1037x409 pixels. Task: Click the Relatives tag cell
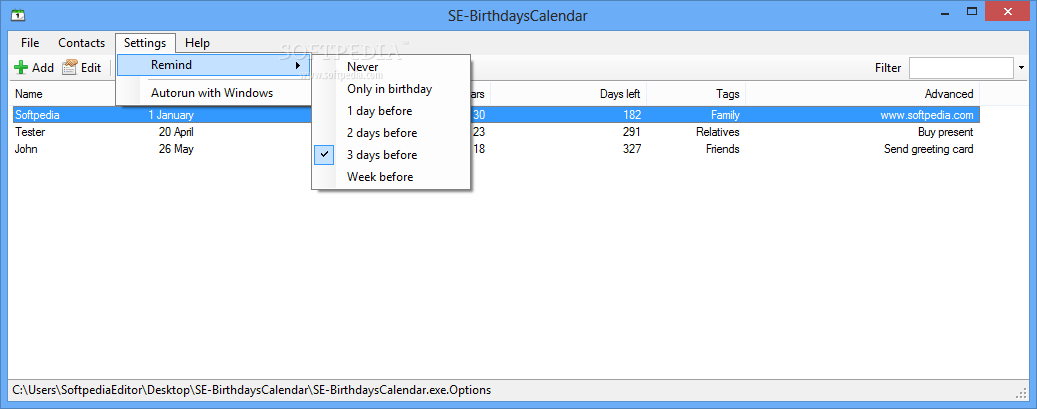[x=718, y=132]
